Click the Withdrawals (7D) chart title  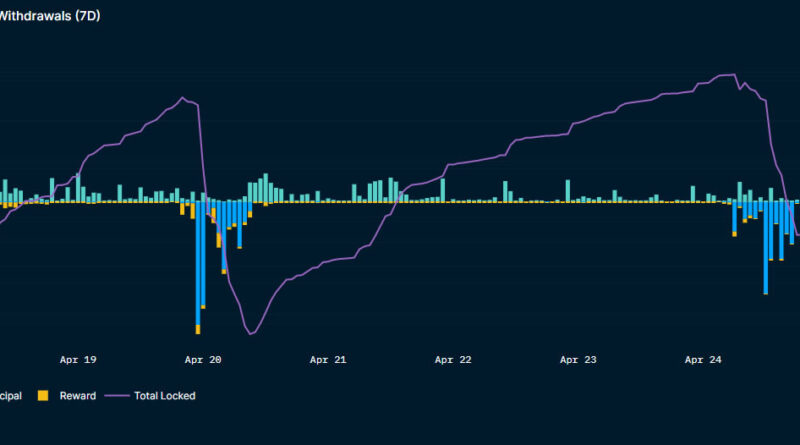(x=50, y=16)
